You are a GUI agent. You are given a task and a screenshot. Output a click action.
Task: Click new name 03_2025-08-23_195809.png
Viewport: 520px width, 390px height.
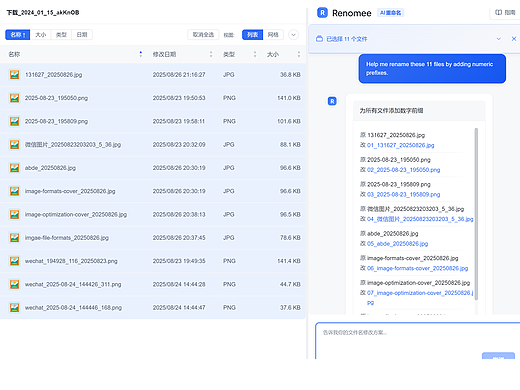click(403, 194)
